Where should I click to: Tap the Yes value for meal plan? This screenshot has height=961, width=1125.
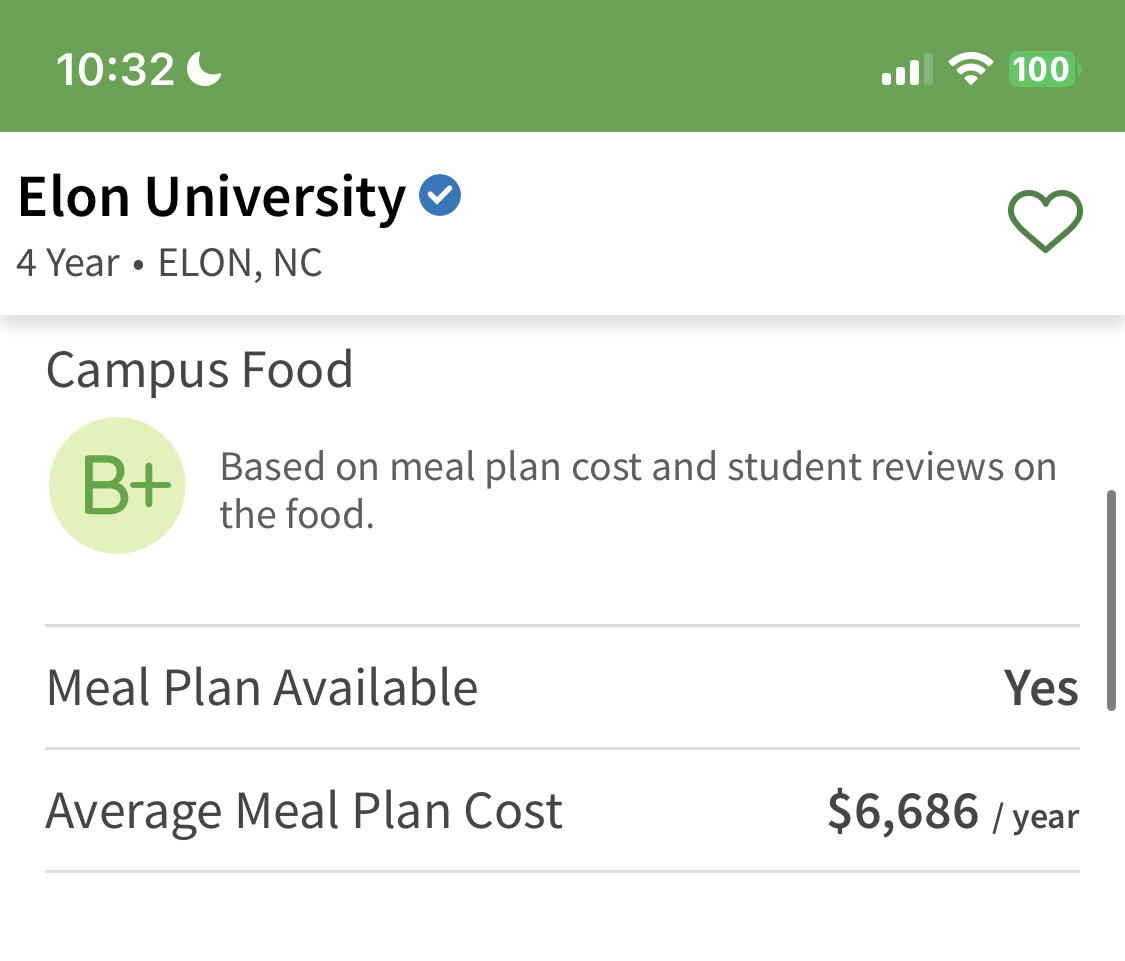pyautogui.click(x=1040, y=688)
